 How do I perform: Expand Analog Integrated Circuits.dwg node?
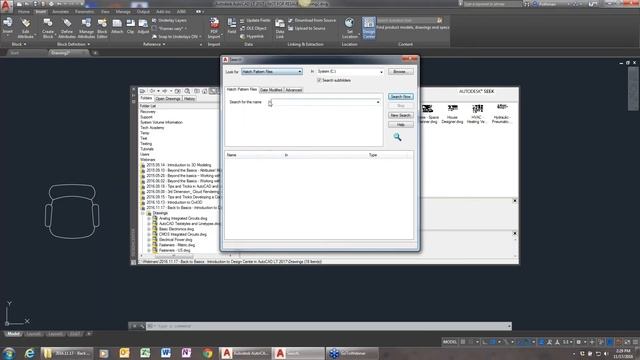pyautogui.click(x=149, y=218)
